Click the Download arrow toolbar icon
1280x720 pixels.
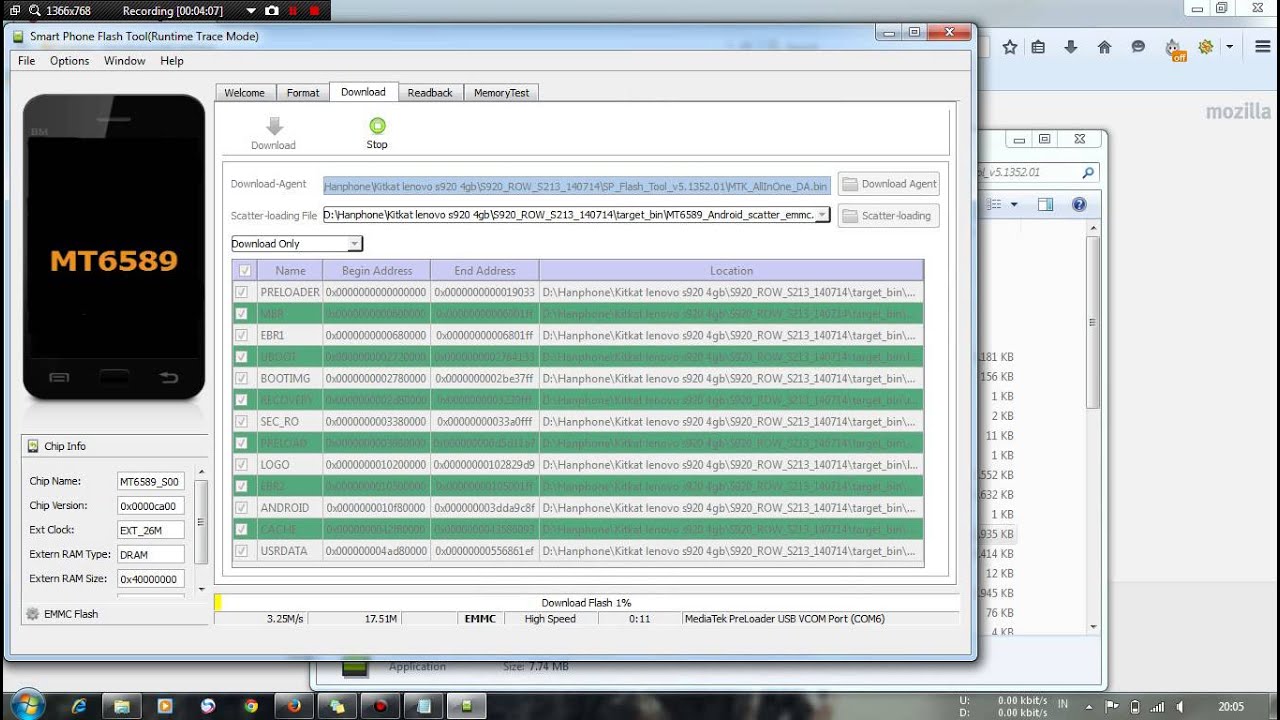[x=274, y=126]
